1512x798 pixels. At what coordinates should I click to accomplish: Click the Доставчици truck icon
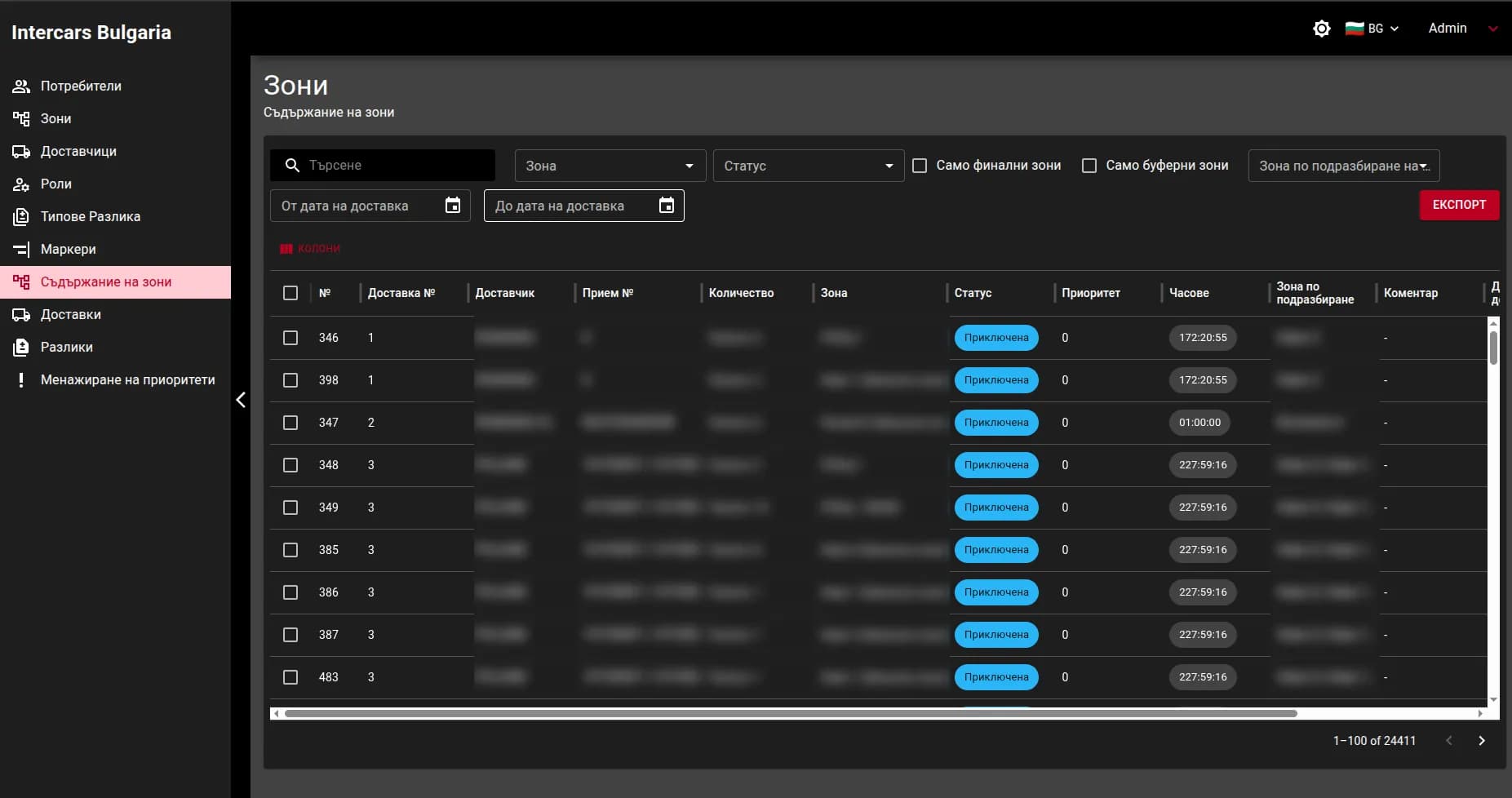(x=21, y=151)
